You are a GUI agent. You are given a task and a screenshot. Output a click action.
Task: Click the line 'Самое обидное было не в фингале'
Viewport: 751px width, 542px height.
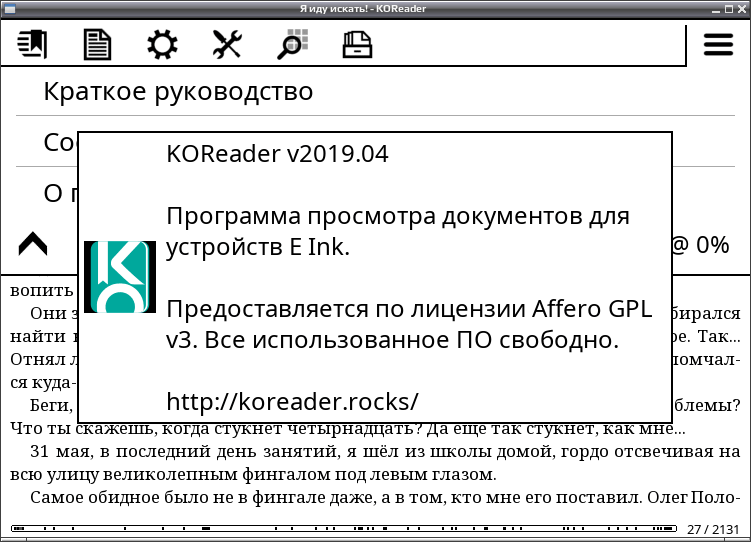385,497
